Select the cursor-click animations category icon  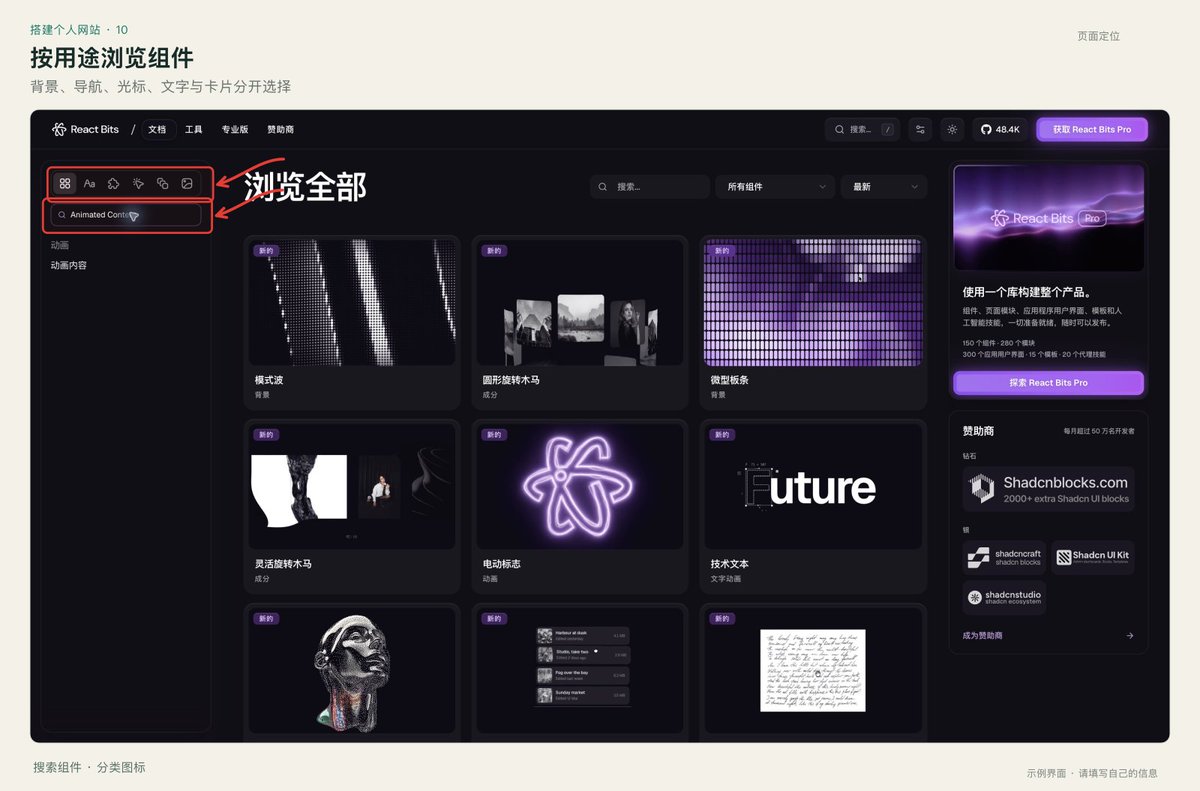pyautogui.click(x=138, y=184)
